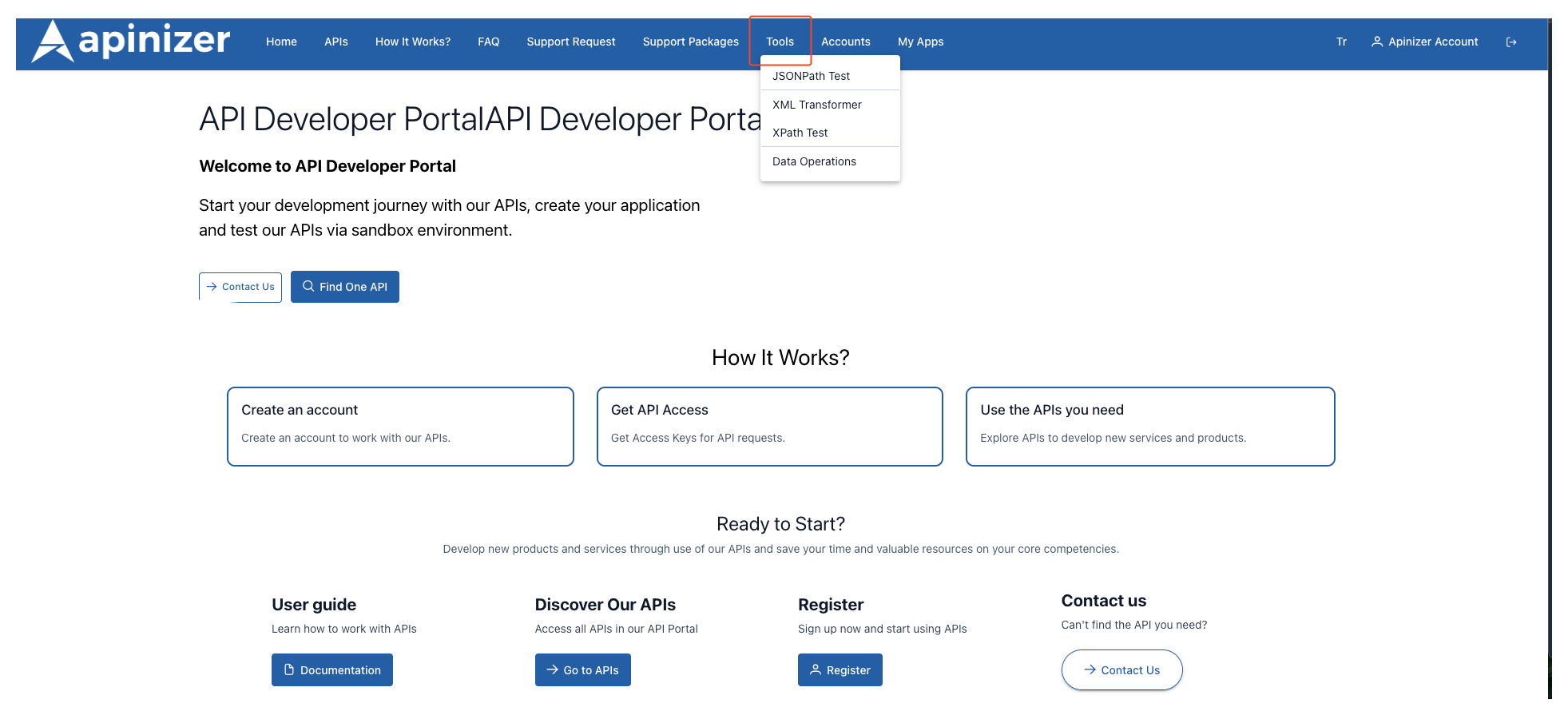Click the user icon beside Apinizer Account
The height and width of the screenshot is (715, 1568).
point(1376,42)
